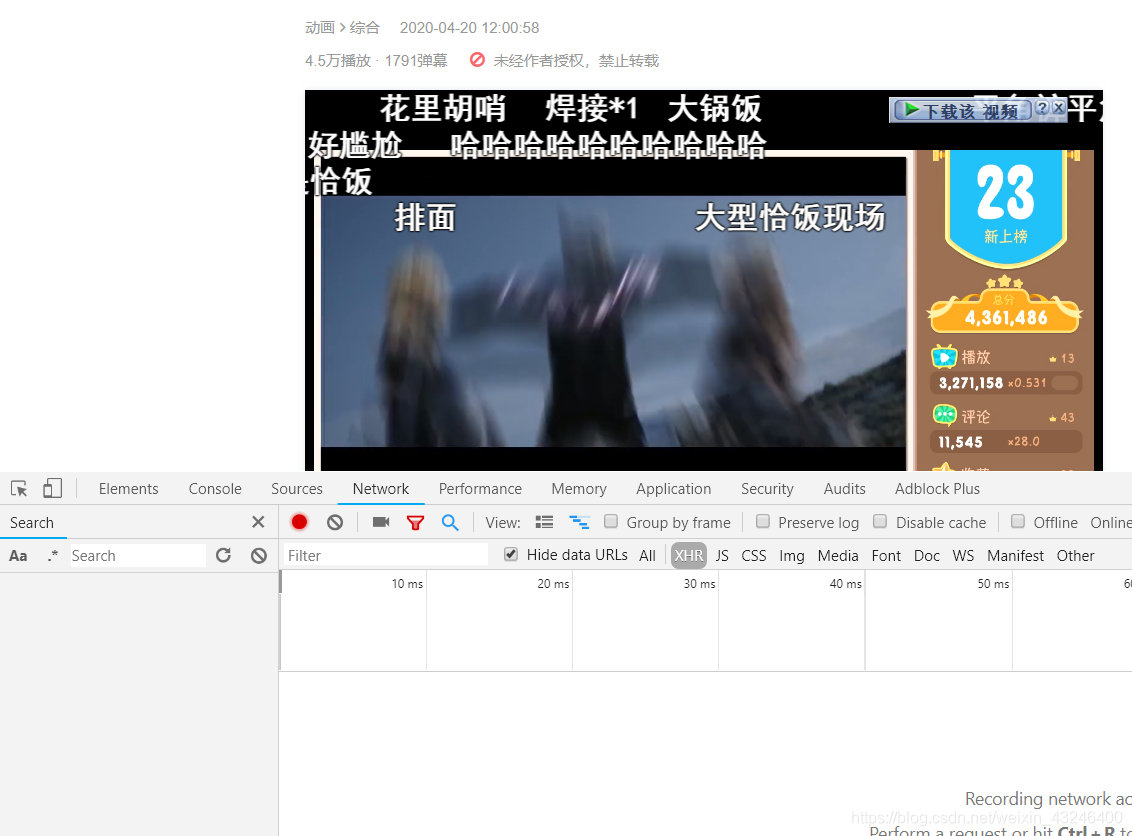Close the download video overlay

pos(1058,108)
